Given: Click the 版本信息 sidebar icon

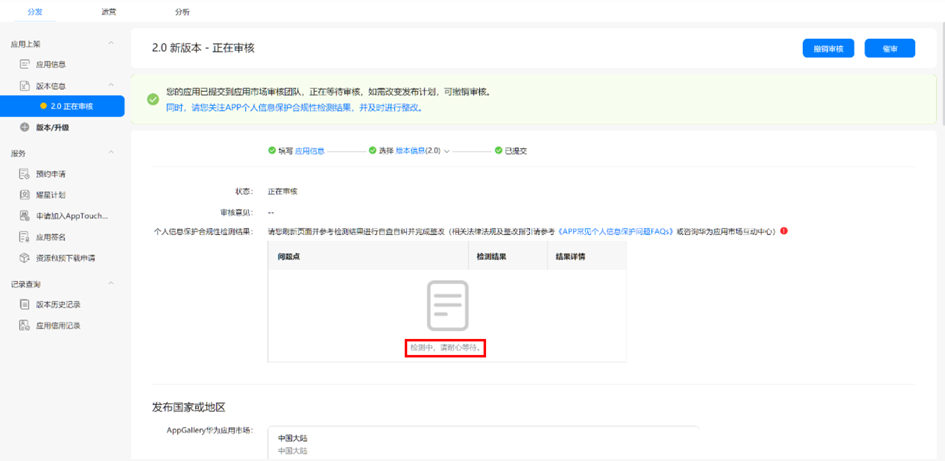Looking at the screenshot, I should (26, 86).
